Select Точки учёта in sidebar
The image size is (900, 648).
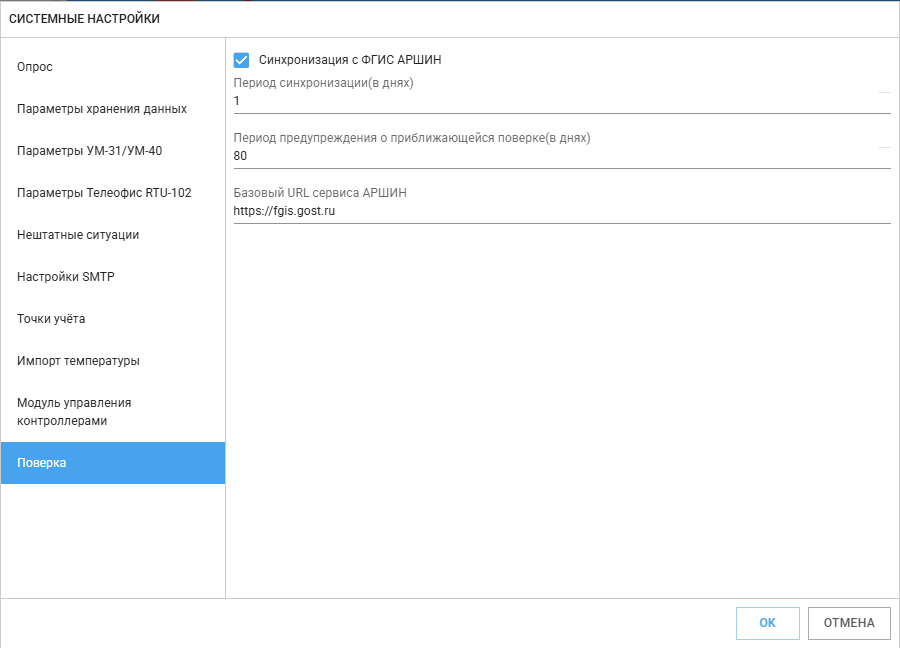coord(51,319)
